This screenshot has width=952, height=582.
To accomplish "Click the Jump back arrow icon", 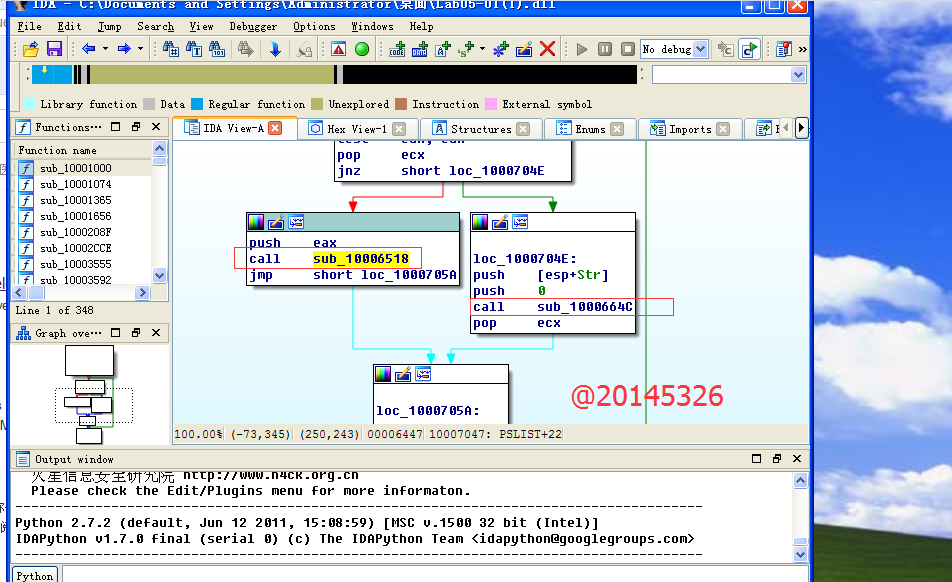I will (89, 49).
